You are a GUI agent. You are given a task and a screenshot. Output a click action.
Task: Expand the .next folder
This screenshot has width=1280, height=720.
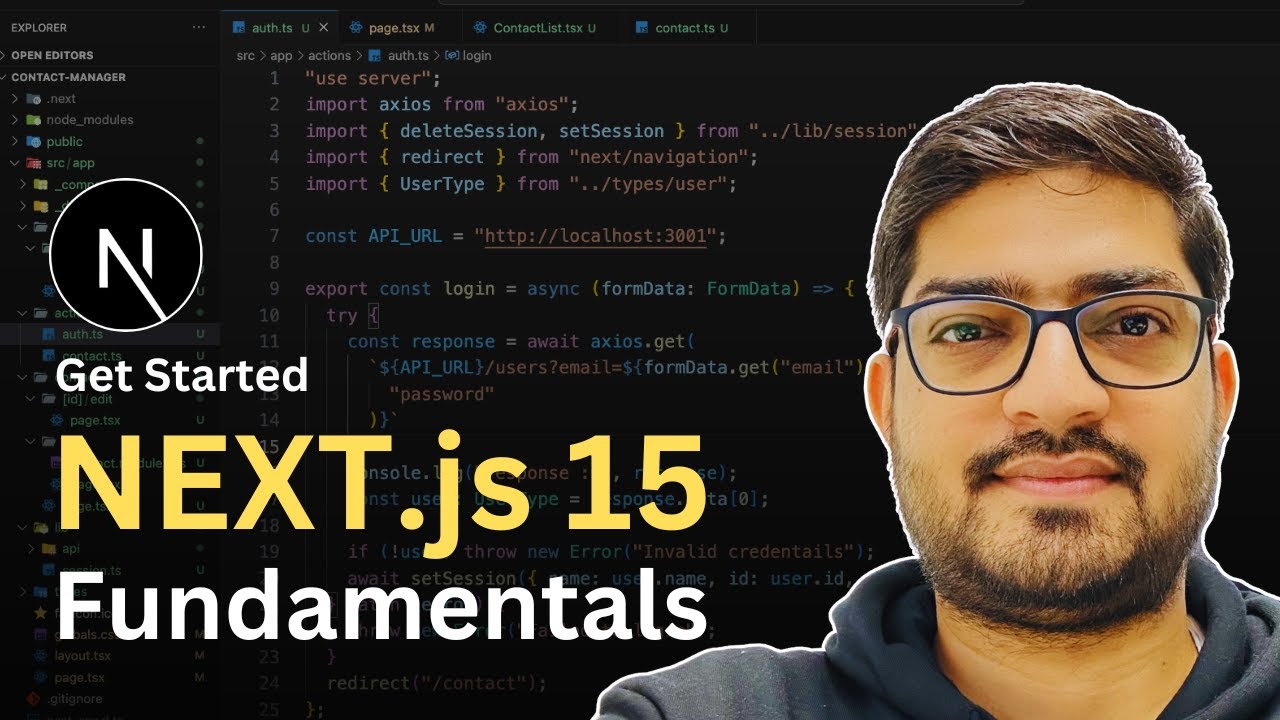(60, 99)
